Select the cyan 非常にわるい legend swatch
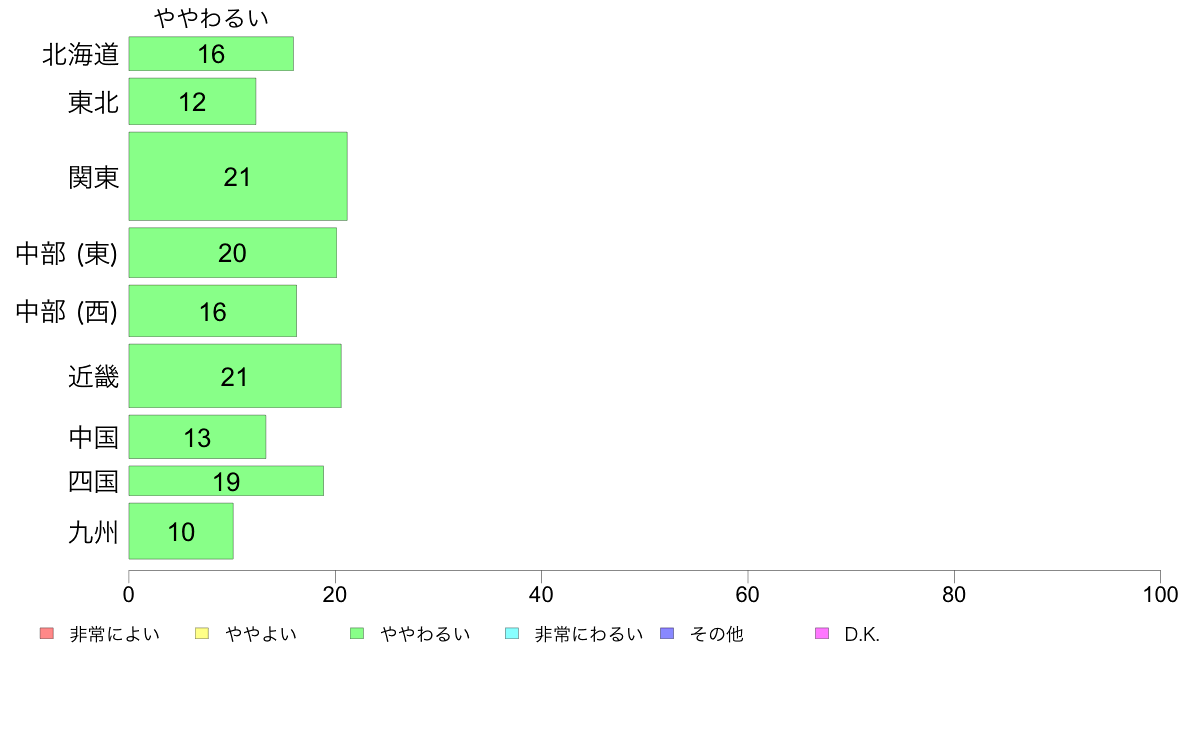The width and height of the screenshot is (1188, 736). 512,634
